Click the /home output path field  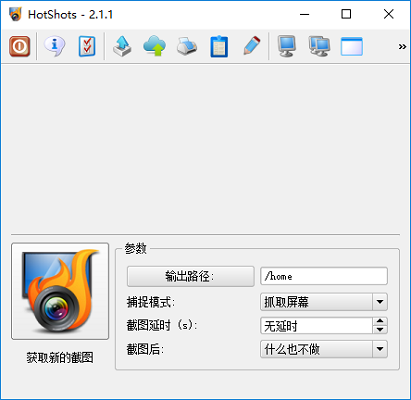coord(324,276)
